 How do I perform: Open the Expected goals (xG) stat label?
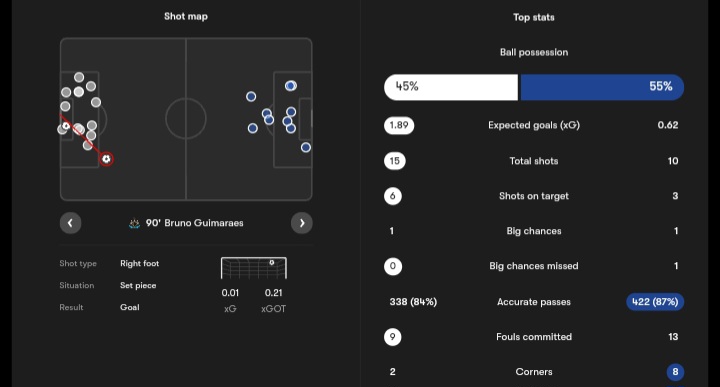[x=534, y=125]
